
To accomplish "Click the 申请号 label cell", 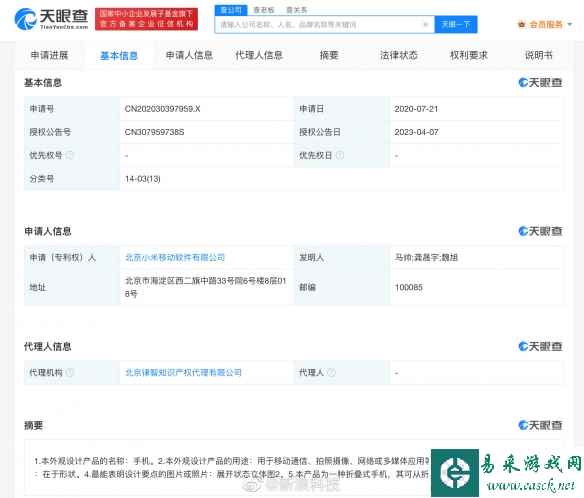I will (x=72, y=109).
